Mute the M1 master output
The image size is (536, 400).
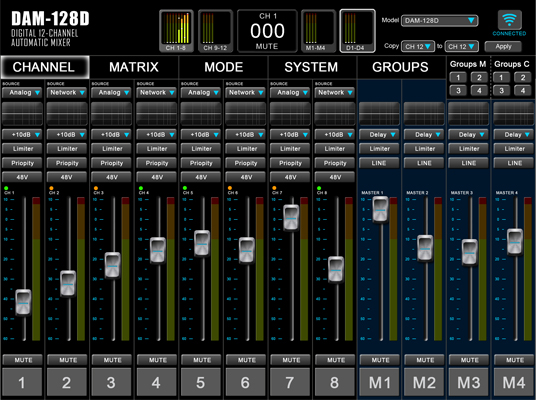(379, 360)
